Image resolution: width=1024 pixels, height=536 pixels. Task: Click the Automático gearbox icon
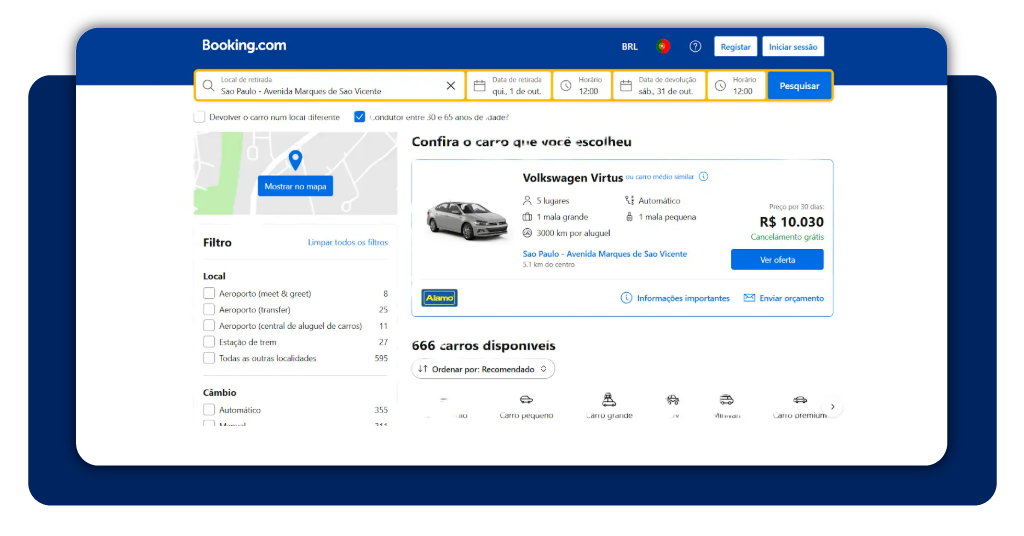tap(630, 200)
